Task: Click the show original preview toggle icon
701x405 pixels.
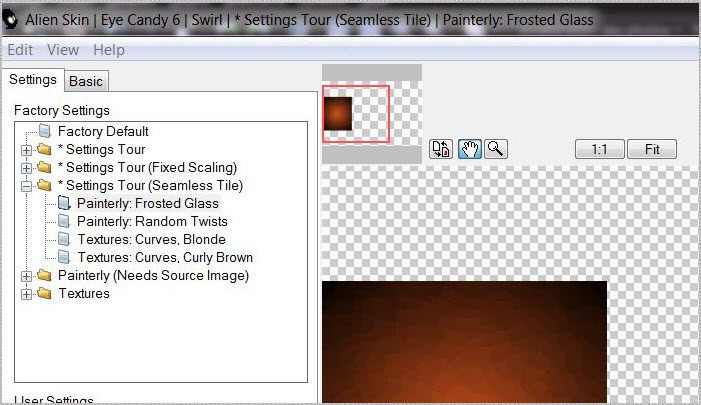Action: (x=441, y=149)
